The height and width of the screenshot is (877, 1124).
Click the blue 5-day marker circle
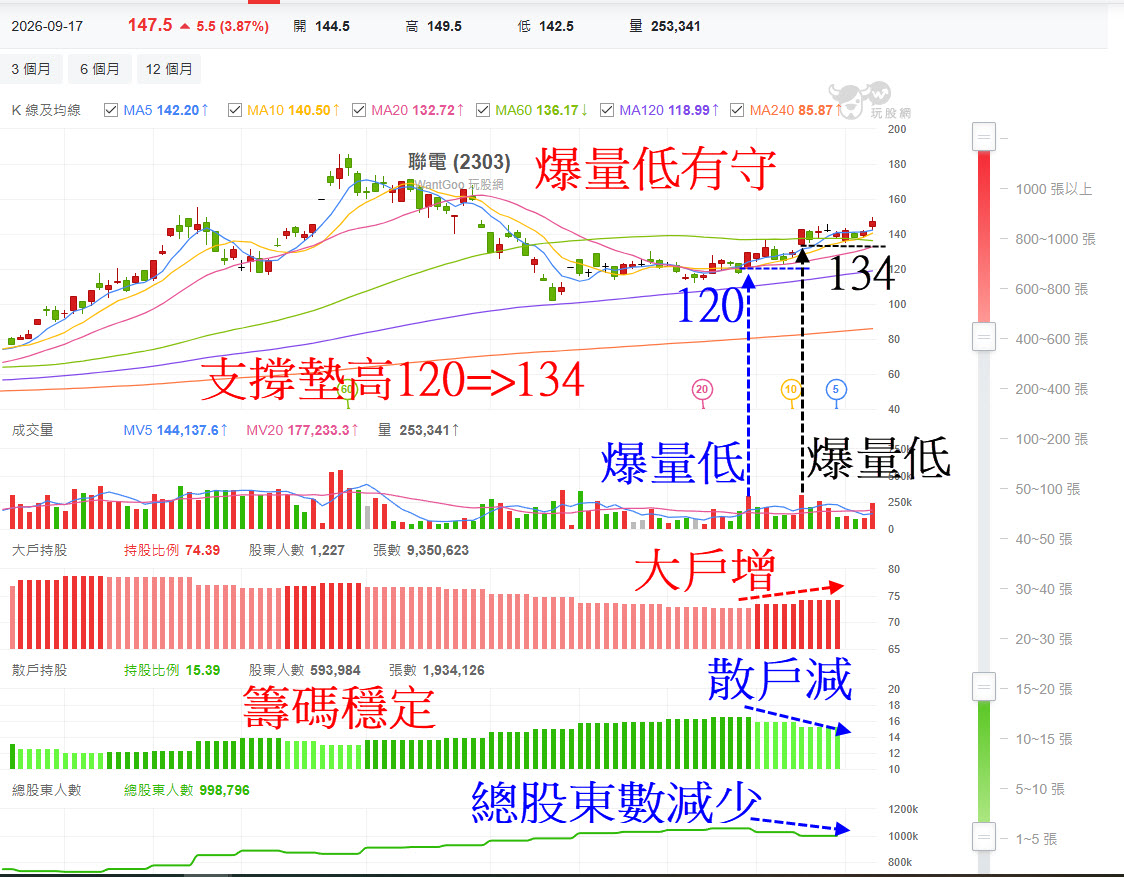(x=836, y=389)
